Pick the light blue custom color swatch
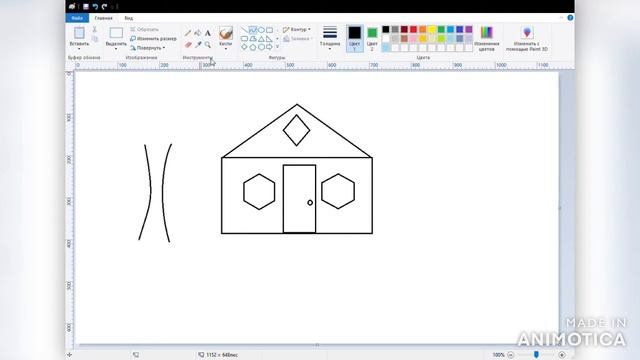Viewport: 640px width, 360px height. 386,48
